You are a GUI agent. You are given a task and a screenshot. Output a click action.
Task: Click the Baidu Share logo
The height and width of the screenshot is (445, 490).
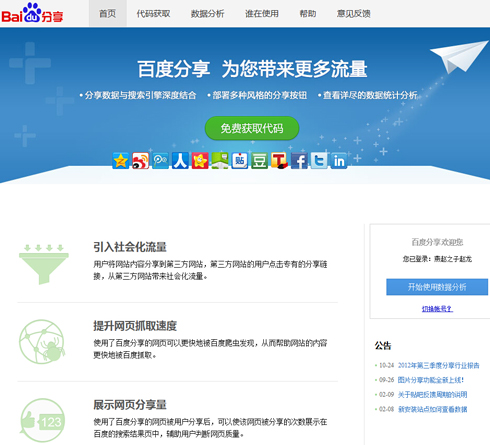pos(32,14)
